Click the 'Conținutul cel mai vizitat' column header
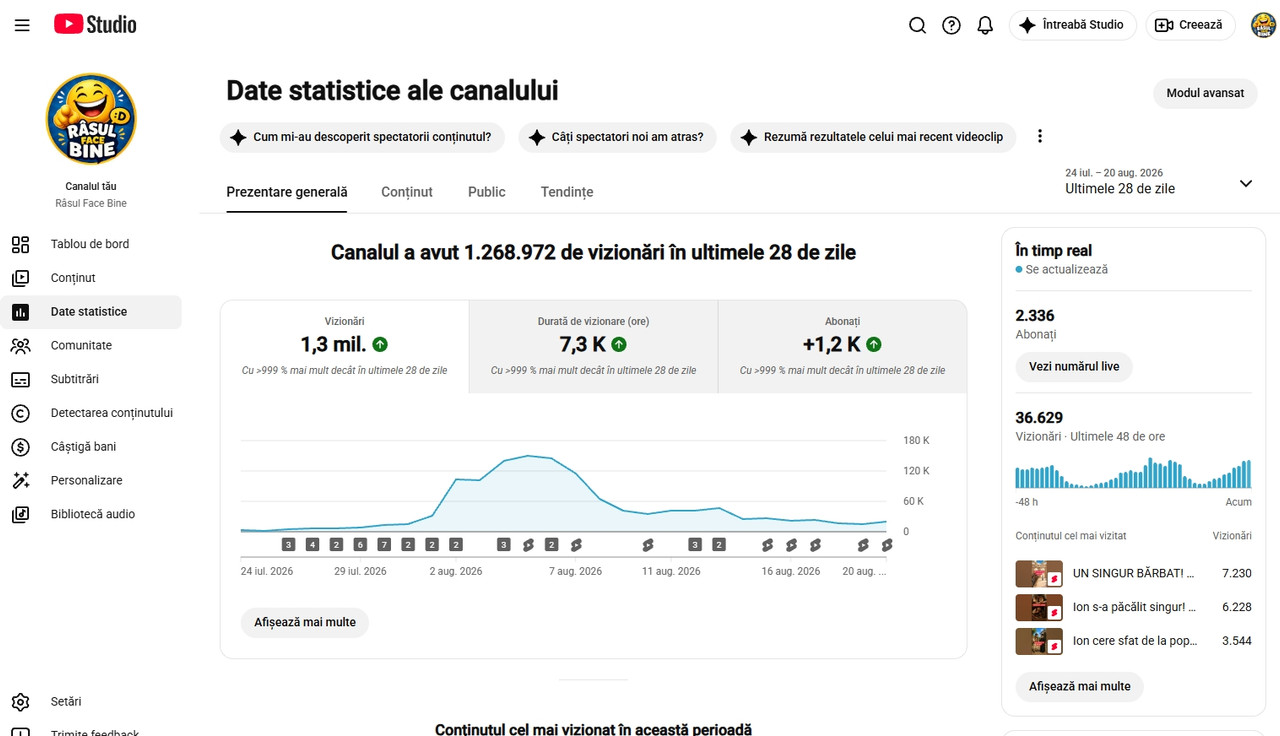Image resolution: width=1280 pixels, height=736 pixels. pos(1071,536)
